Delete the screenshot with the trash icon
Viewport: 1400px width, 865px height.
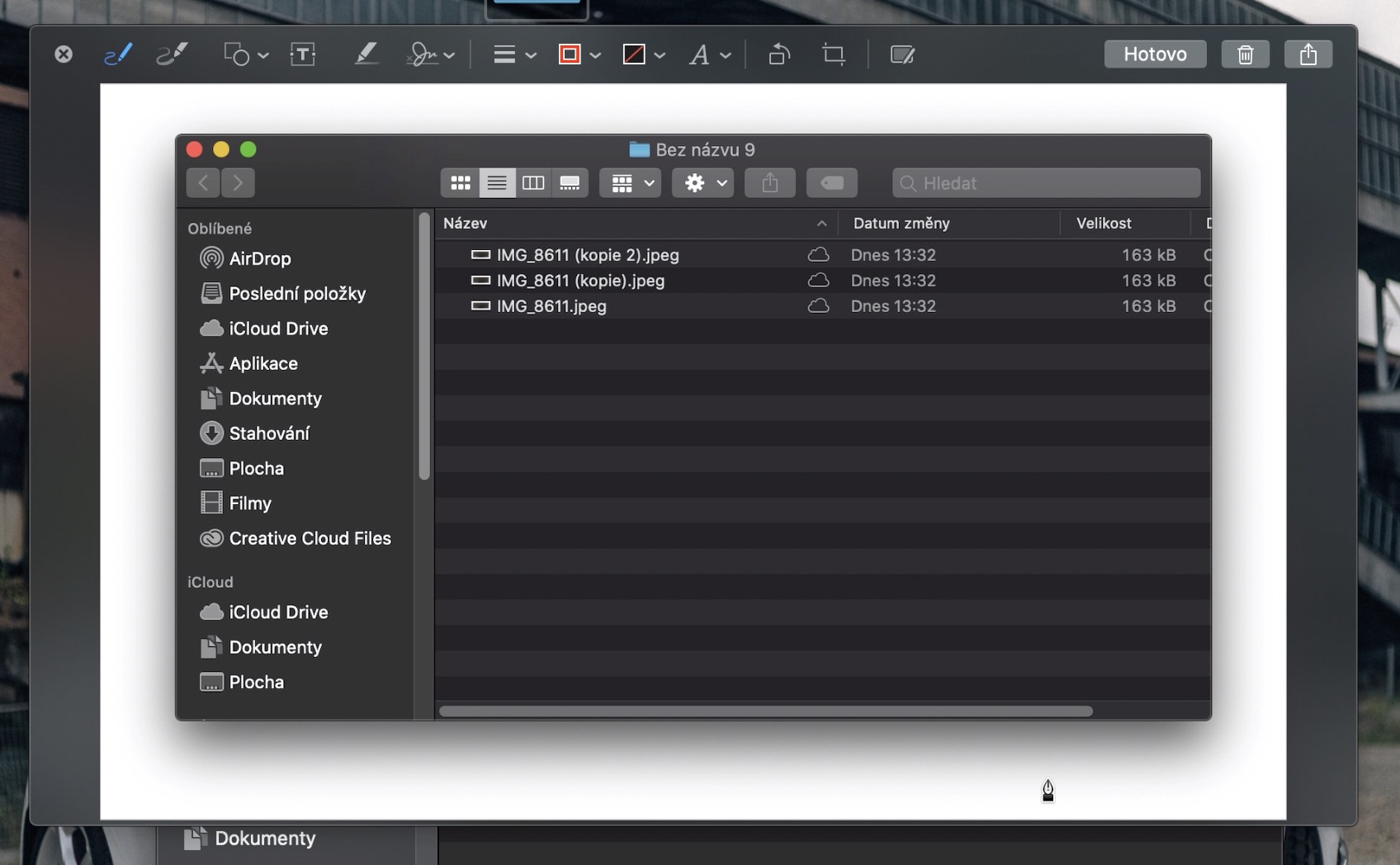(x=1246, y=54)
